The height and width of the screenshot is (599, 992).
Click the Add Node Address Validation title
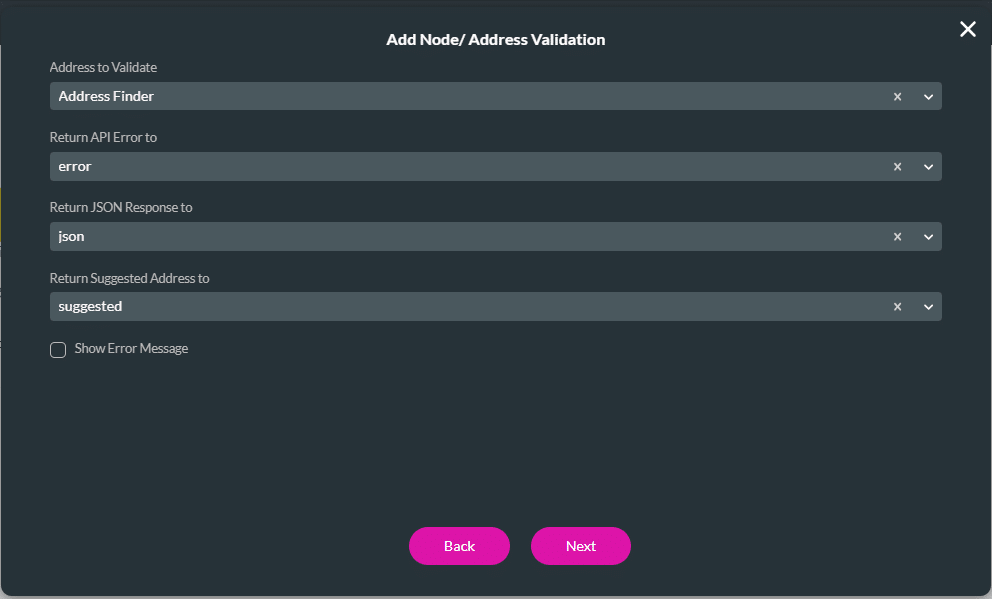(496, 39)
